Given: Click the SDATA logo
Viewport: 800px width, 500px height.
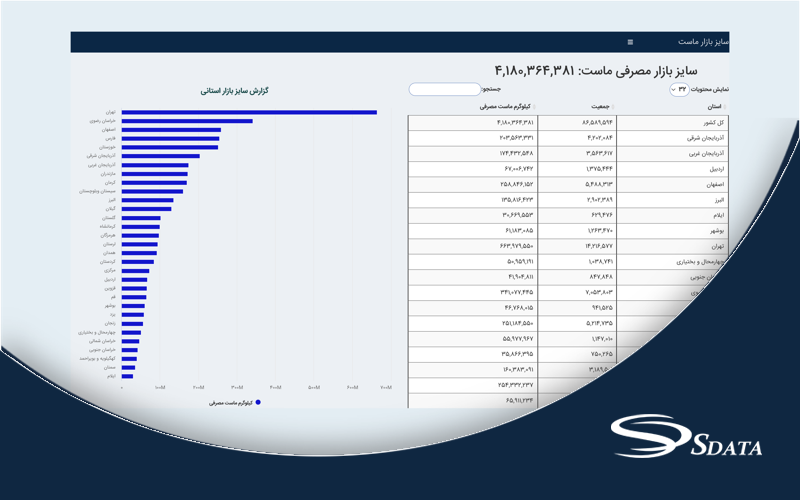Looking at the screenshot, I should pos(689,440).
